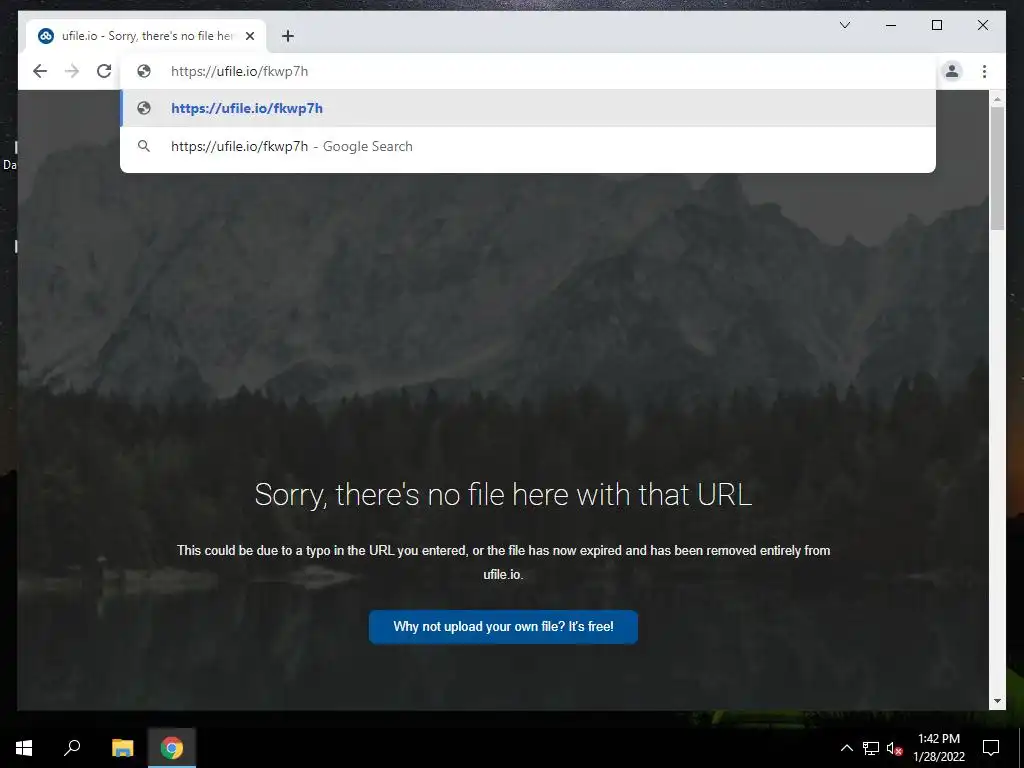Open the clock showing 1:42 PM

point(938,748)
